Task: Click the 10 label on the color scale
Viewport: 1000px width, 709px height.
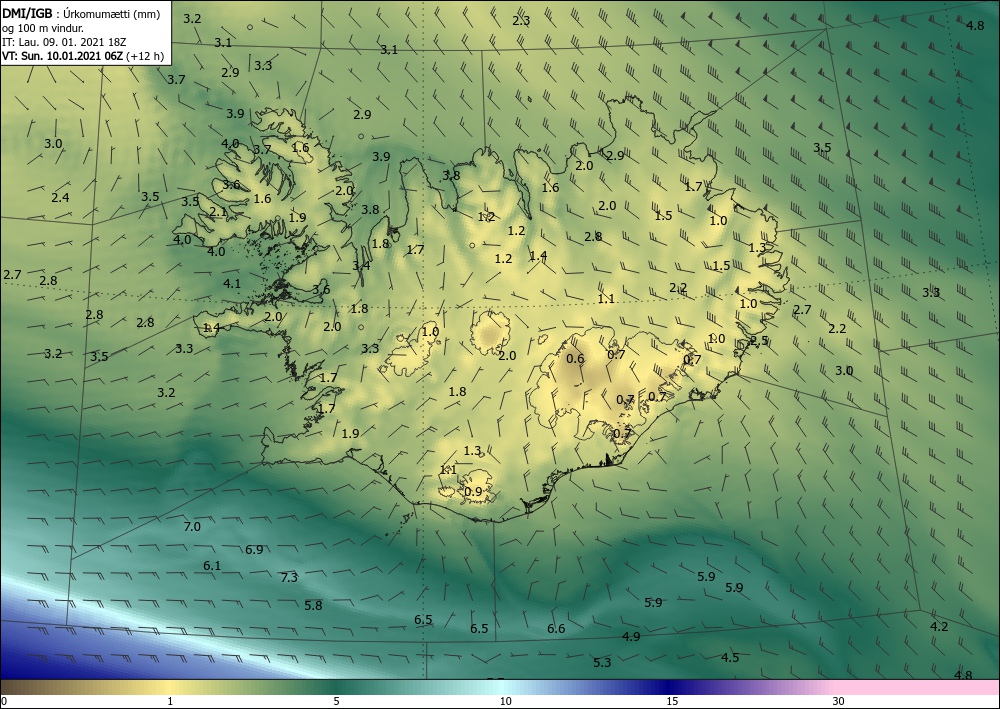Action: coord(505,701)
